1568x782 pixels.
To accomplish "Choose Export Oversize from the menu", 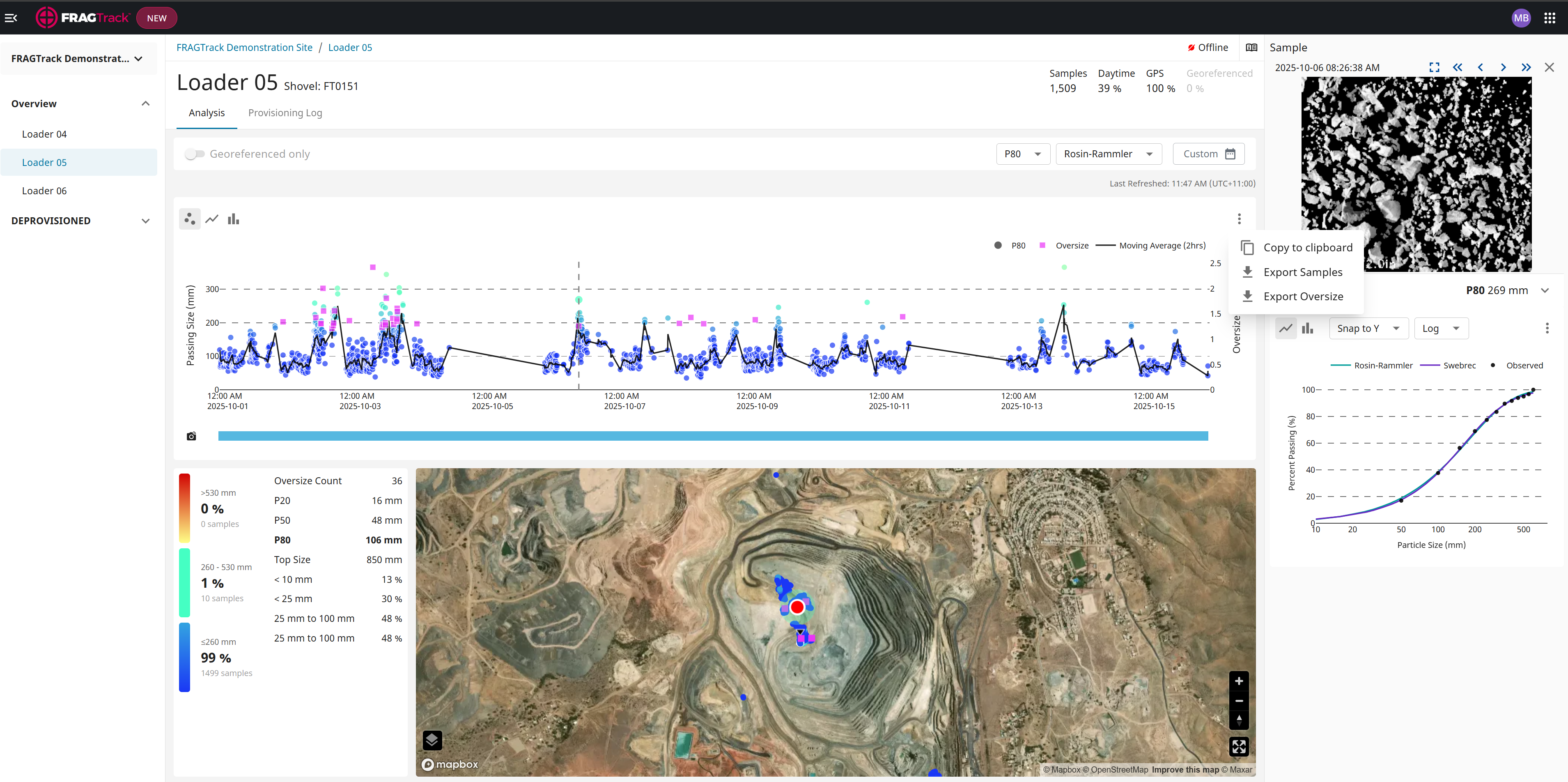I will (1297, 297).
